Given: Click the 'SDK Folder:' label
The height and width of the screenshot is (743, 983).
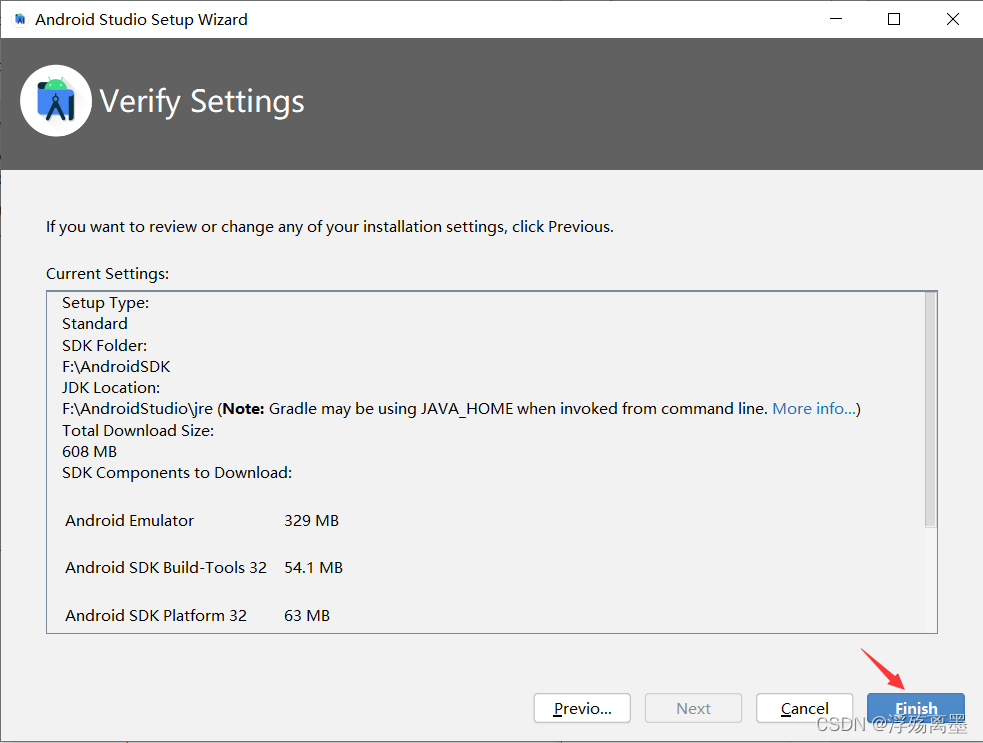Looking at the screenshot, I should coord(105,345).
